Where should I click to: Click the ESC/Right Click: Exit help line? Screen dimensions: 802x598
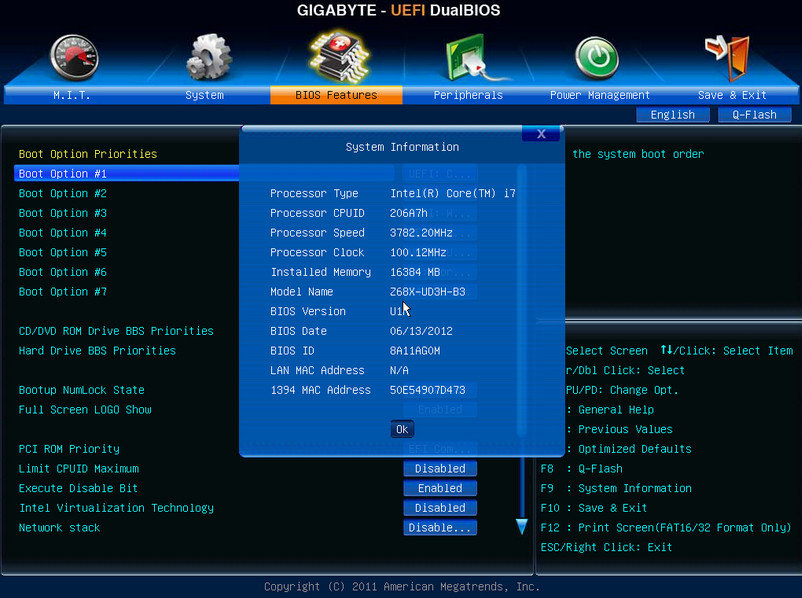(x=606, y=547)
